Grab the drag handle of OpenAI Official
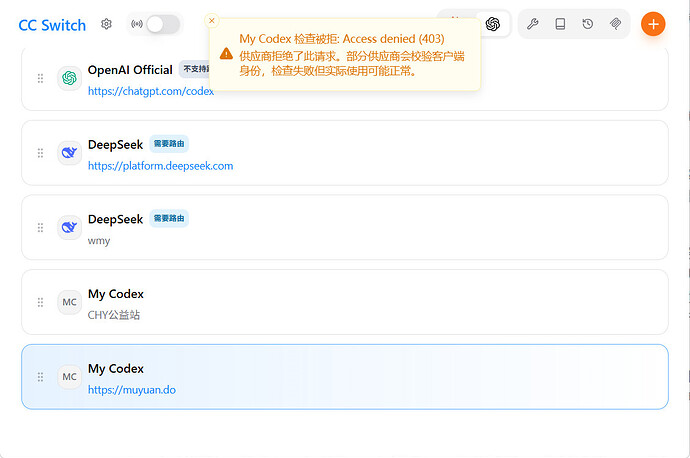The height and width of the screenshot is (458, 690). [x=40, y=78]
